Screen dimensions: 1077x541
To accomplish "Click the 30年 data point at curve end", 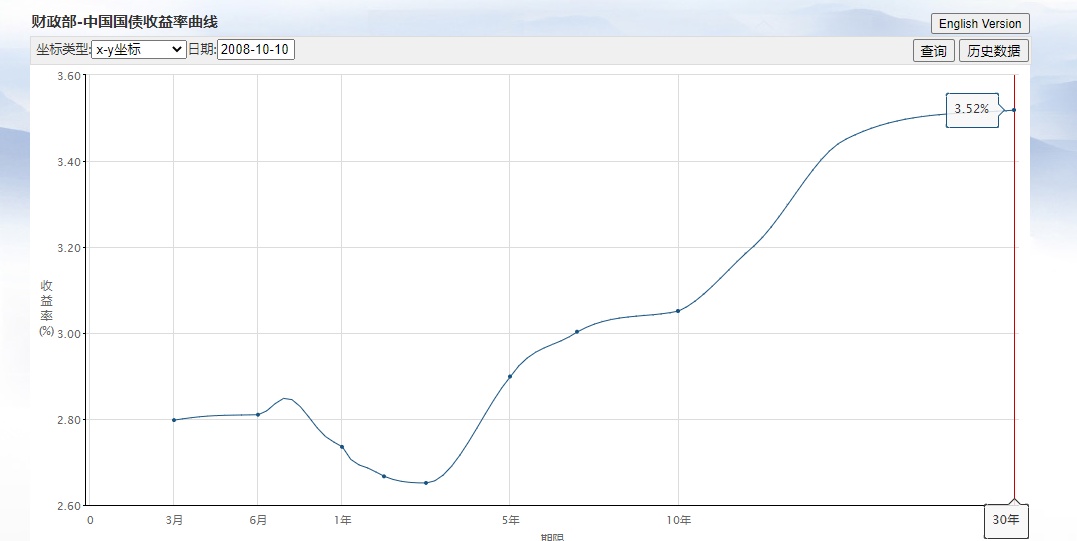I will [1014, 110].
